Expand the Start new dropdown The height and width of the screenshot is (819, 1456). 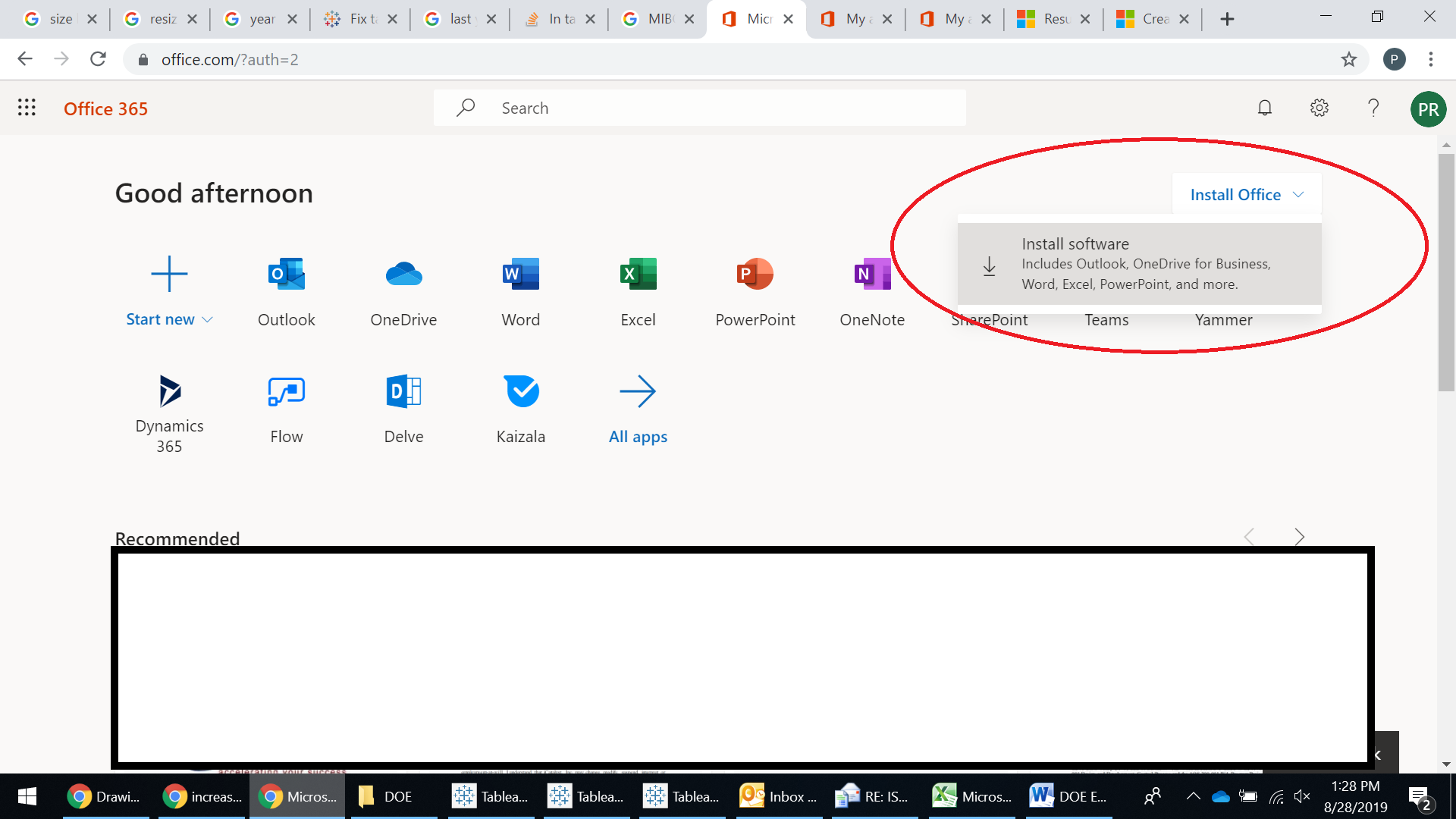click(169, 319)
